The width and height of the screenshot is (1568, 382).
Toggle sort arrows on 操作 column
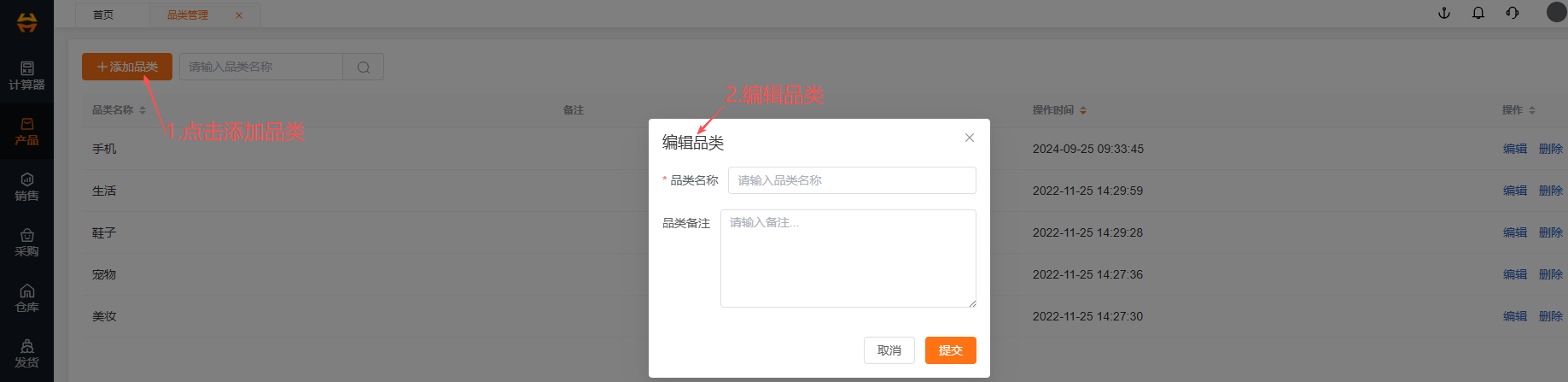click(1532, 110)
